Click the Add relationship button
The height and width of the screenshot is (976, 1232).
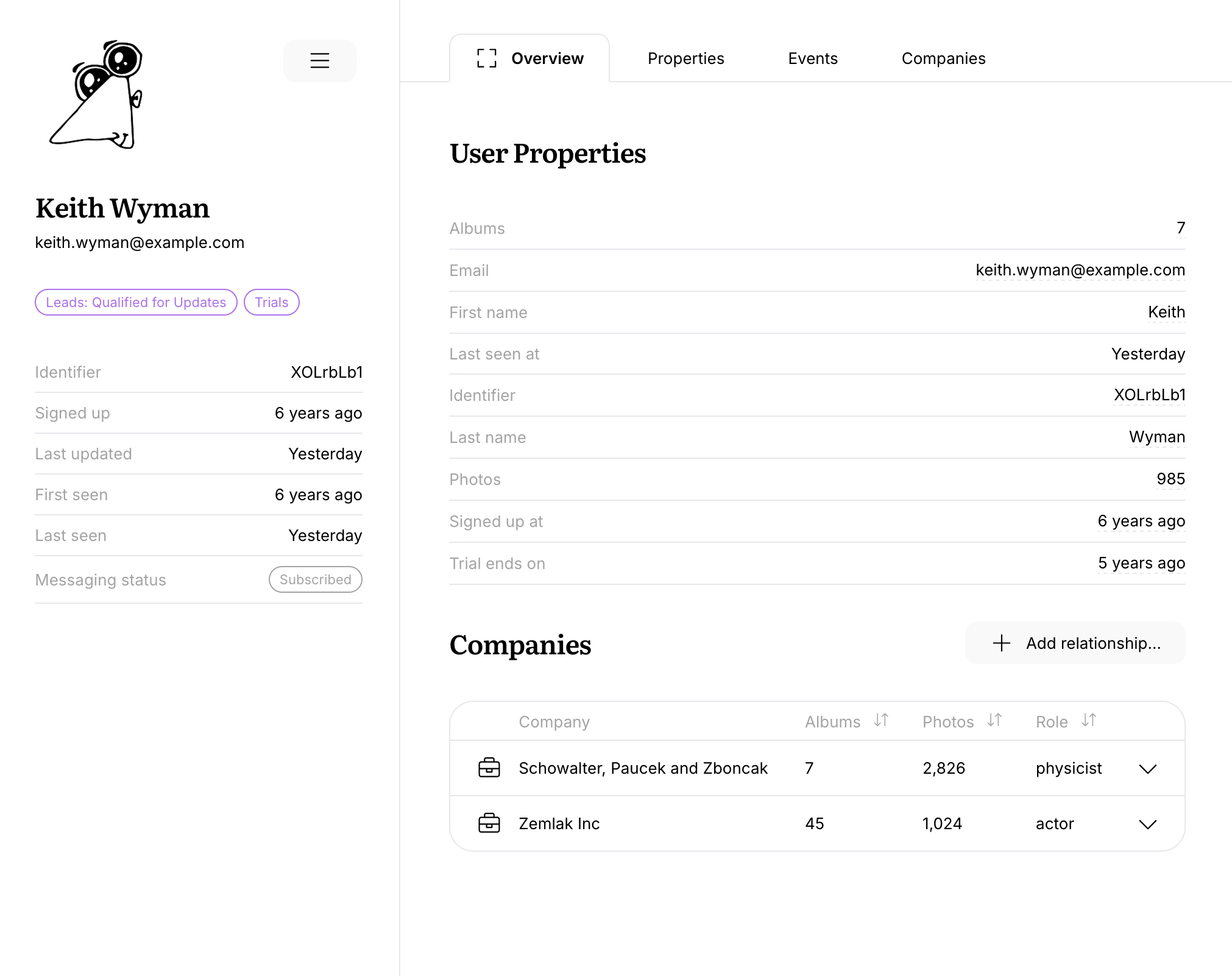point(1075,643)
